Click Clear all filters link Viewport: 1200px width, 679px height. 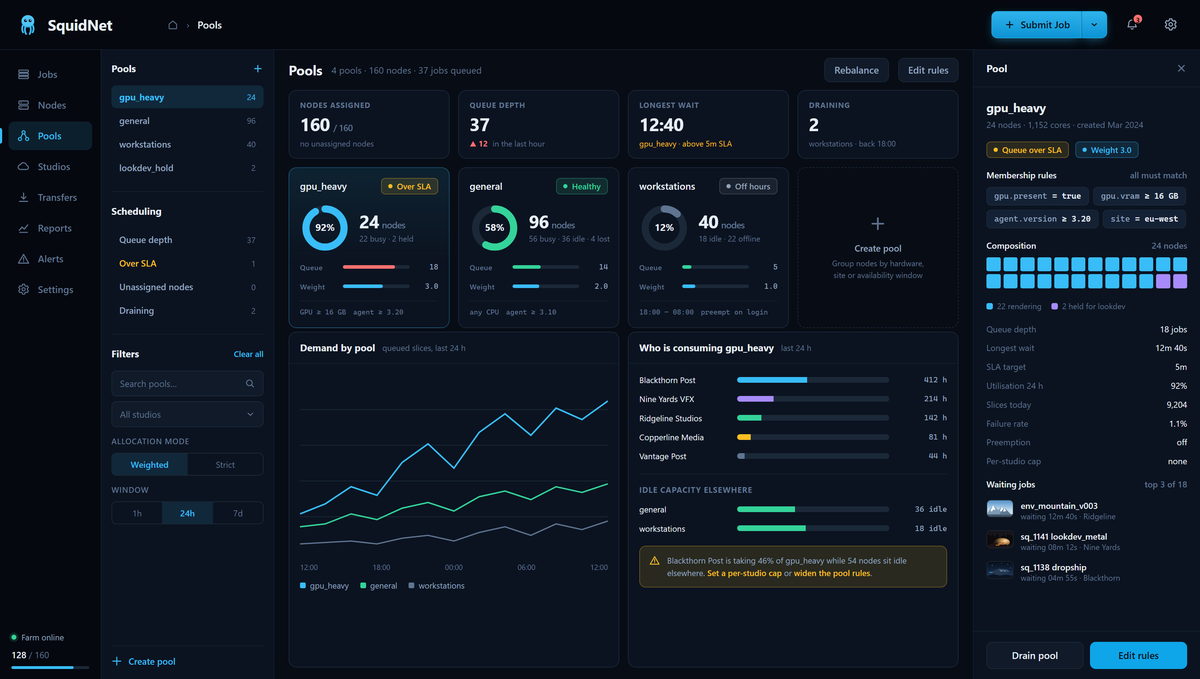(x=248, y=354)
